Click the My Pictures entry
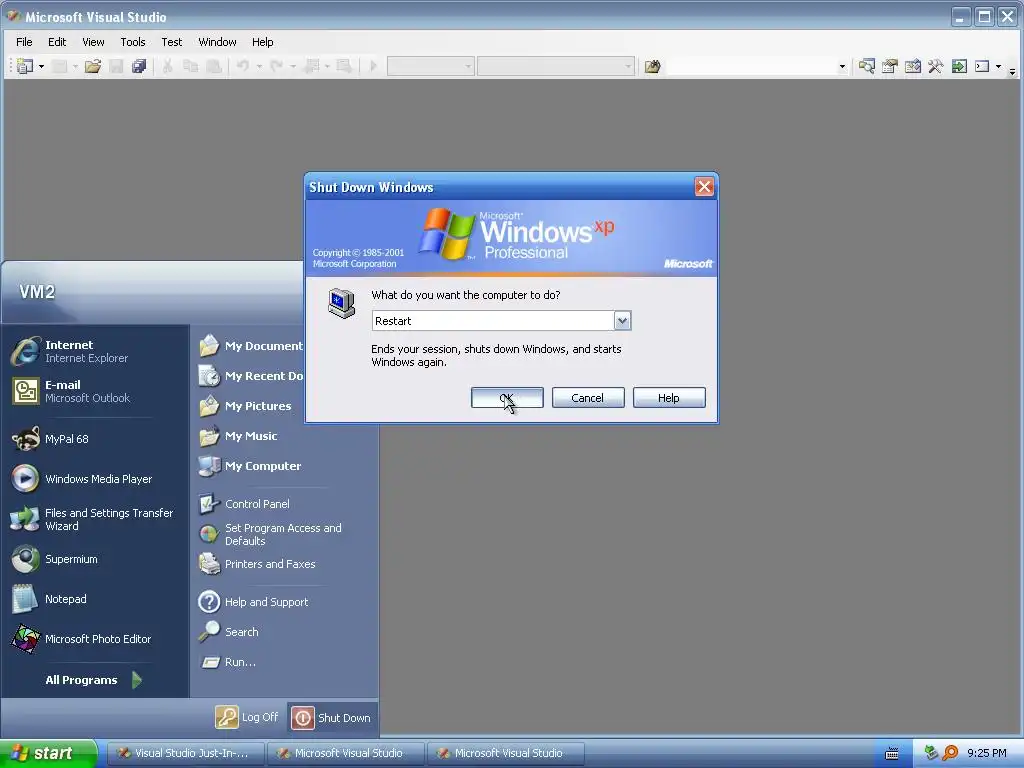The width and height of the screenshot is (1024, 768). (257, 406)
